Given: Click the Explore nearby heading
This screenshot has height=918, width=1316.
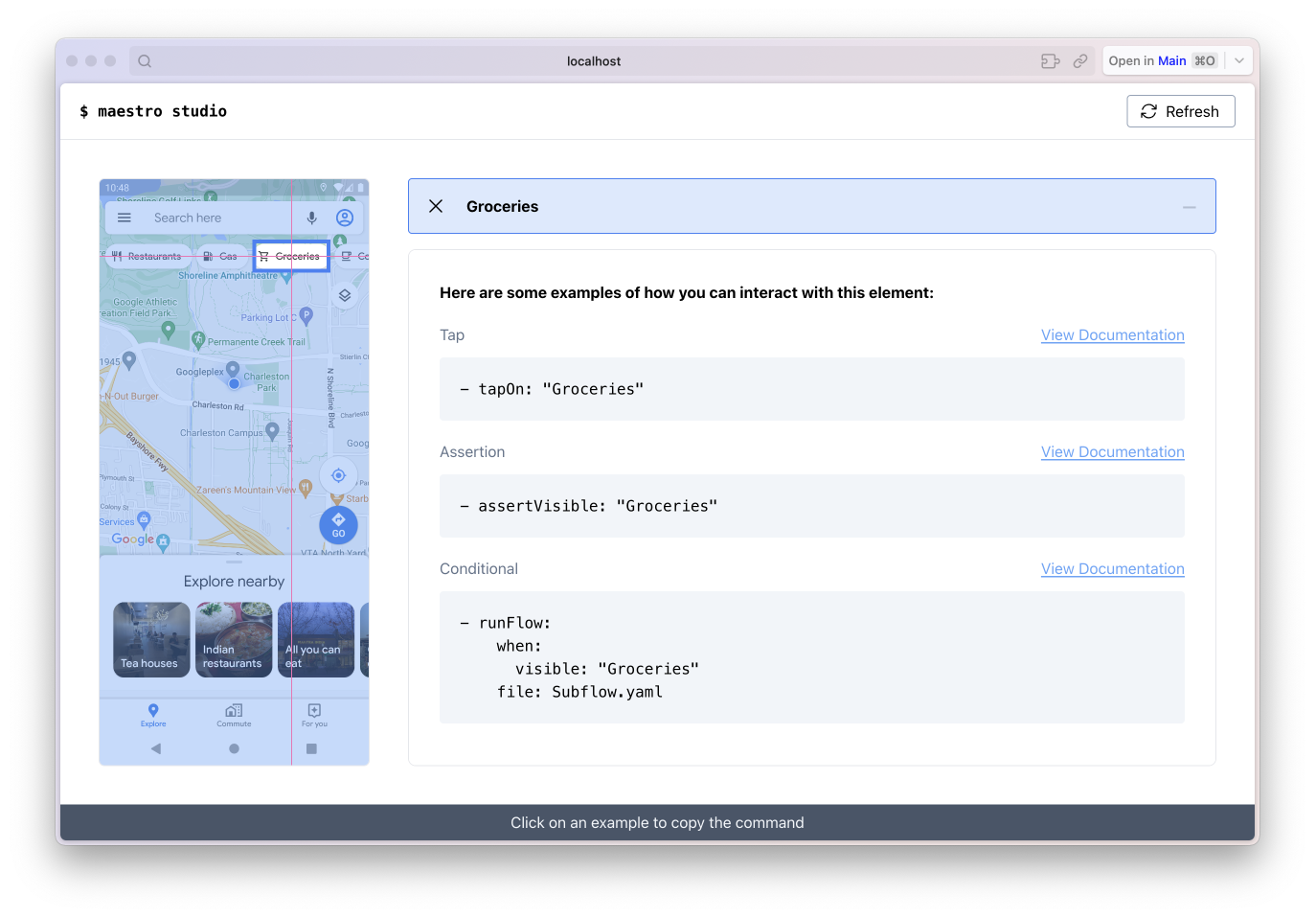Looking at the screenshot, I should coord(234,581).
